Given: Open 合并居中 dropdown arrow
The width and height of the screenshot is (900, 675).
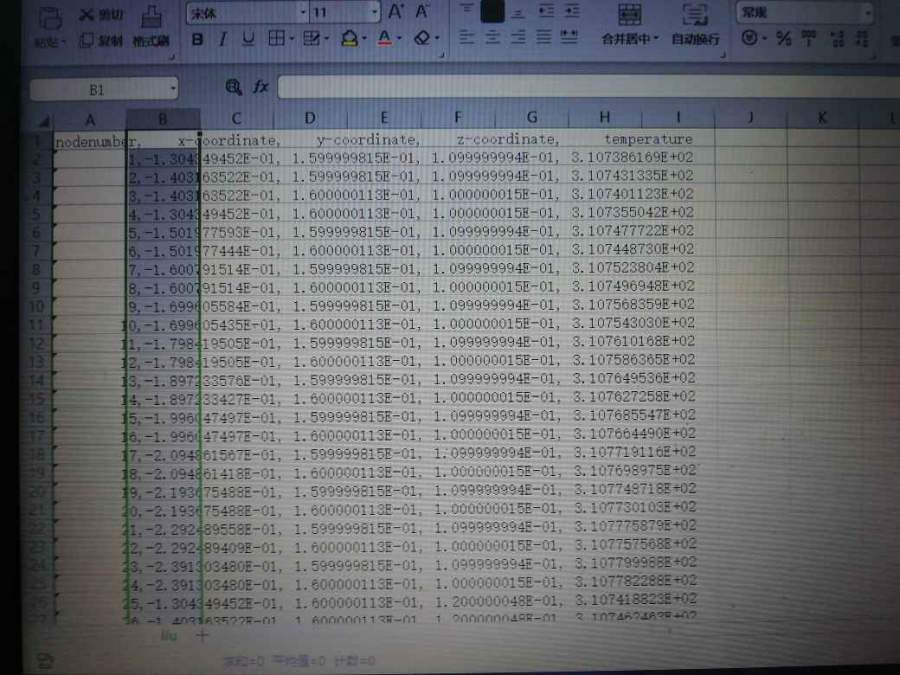Looking at the screenshot, I should (656, 40).
